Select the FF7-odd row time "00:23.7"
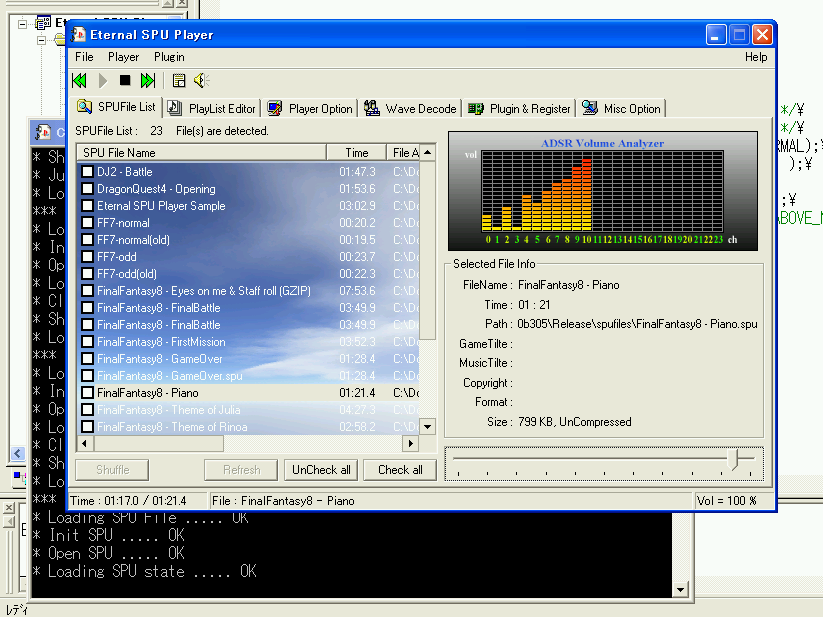The image size is (823, 617). pos(357,257)
